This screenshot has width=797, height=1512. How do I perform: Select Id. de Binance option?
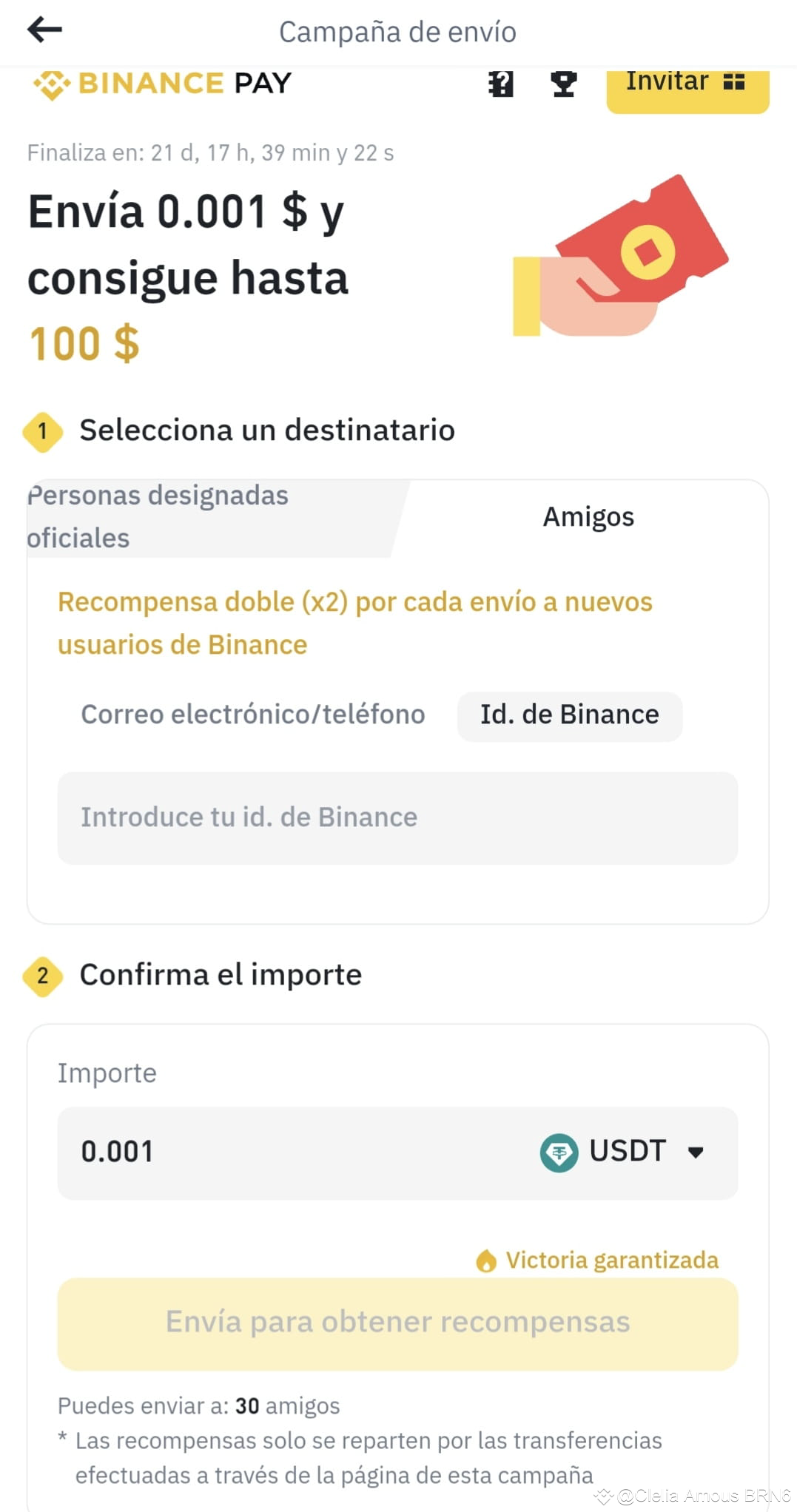pos(570,716)
